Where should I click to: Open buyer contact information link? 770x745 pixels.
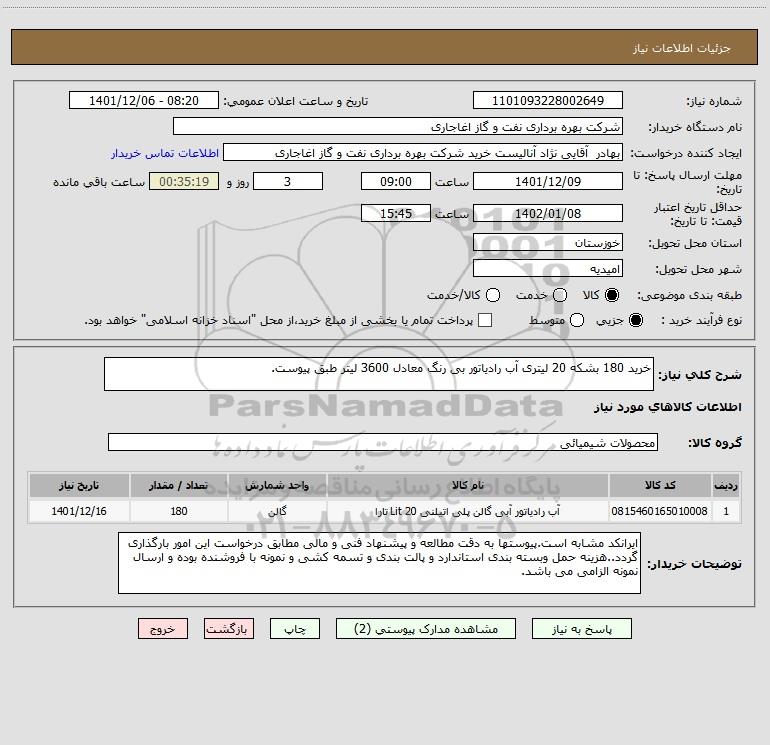point(165,153)
